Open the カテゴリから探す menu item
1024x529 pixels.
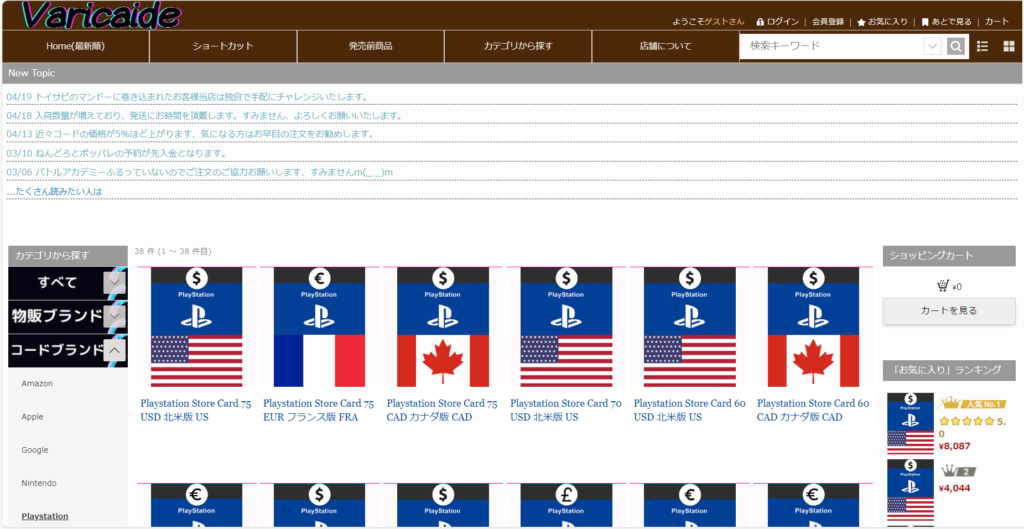(x=519, y=46)
